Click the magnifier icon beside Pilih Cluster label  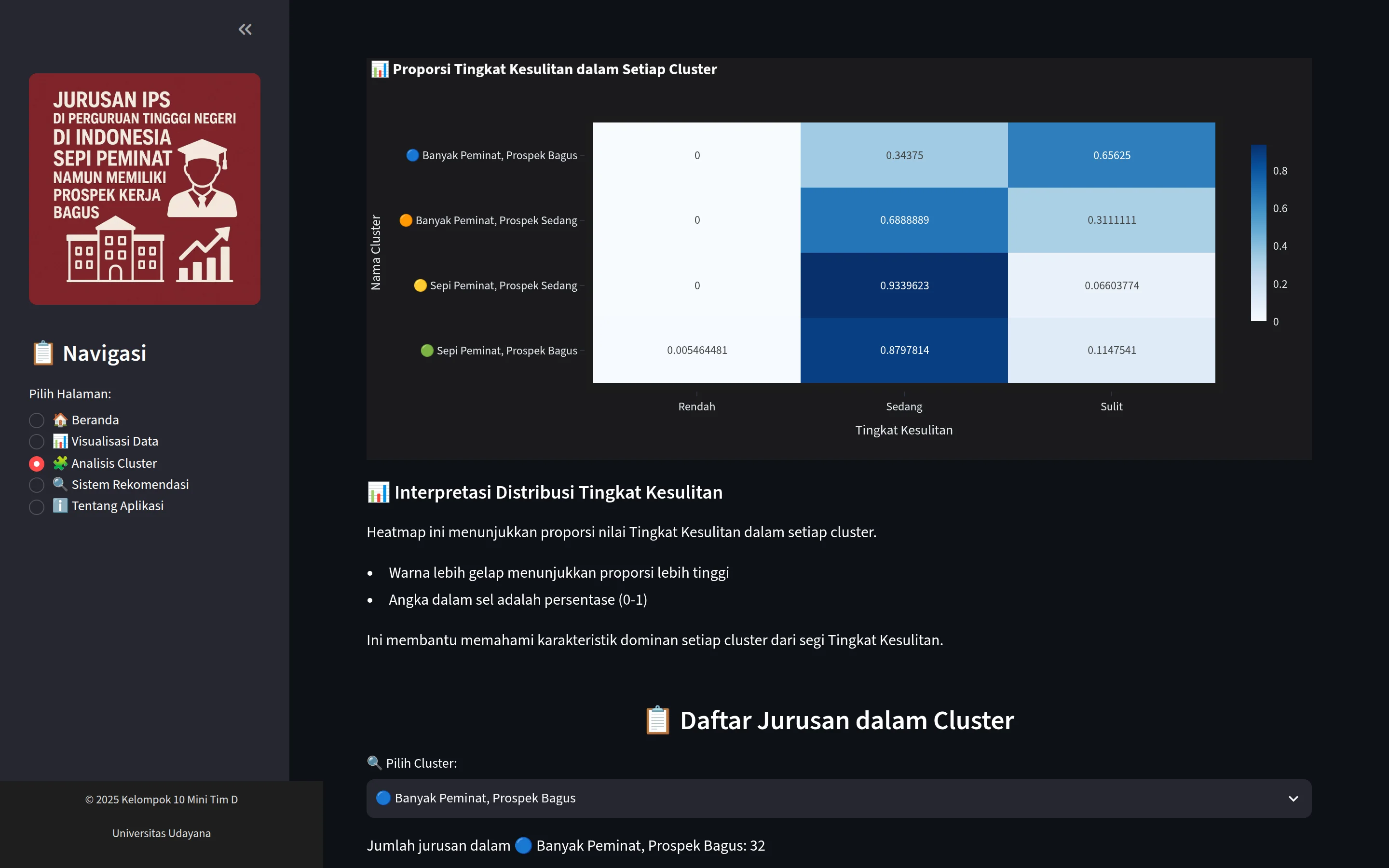[374, 763]
